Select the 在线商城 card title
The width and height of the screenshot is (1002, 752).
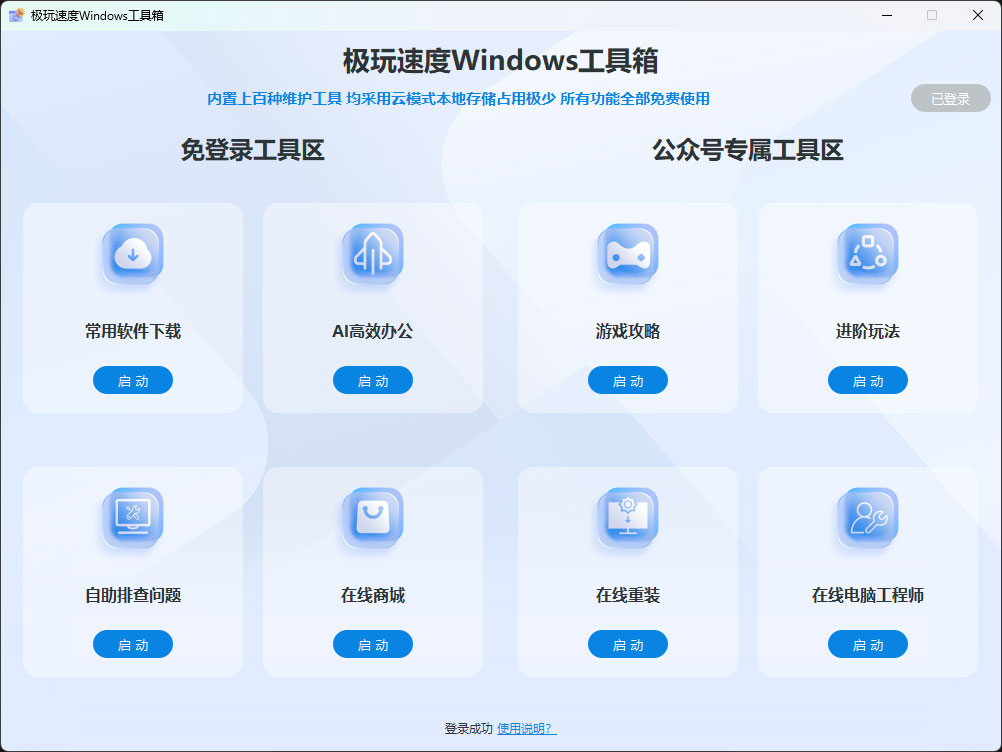(x=373, y=595)
